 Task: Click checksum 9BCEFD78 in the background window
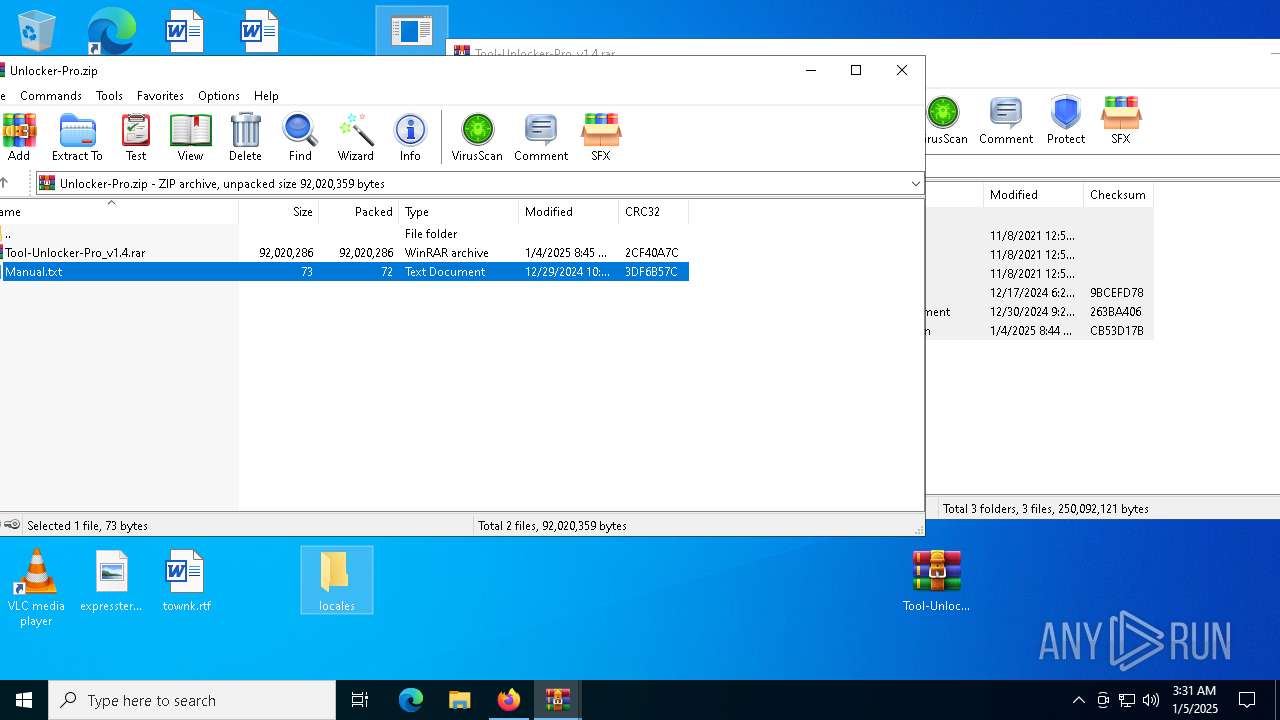pos(1117,293)
